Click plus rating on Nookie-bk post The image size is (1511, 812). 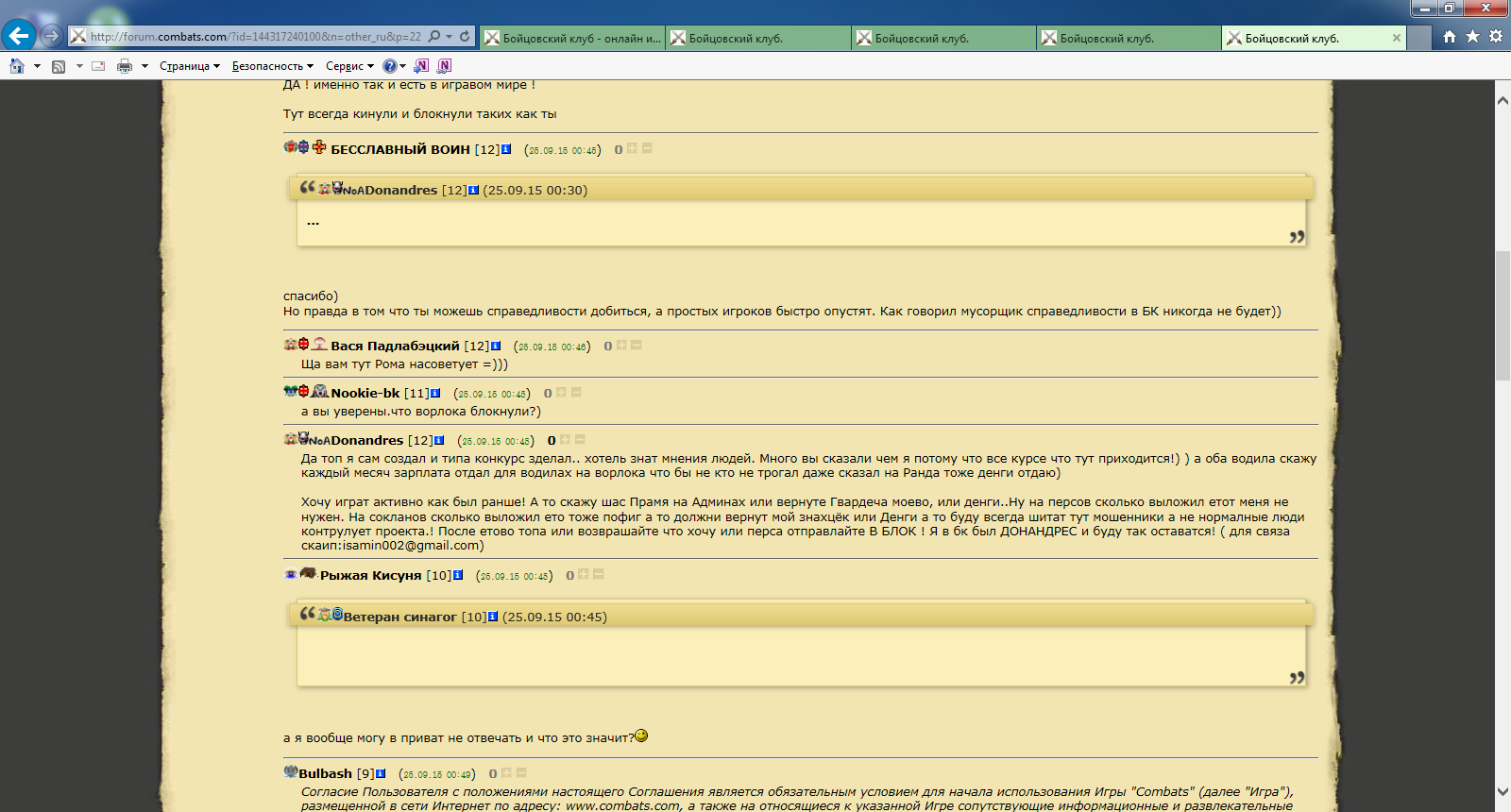pos(561,392)
